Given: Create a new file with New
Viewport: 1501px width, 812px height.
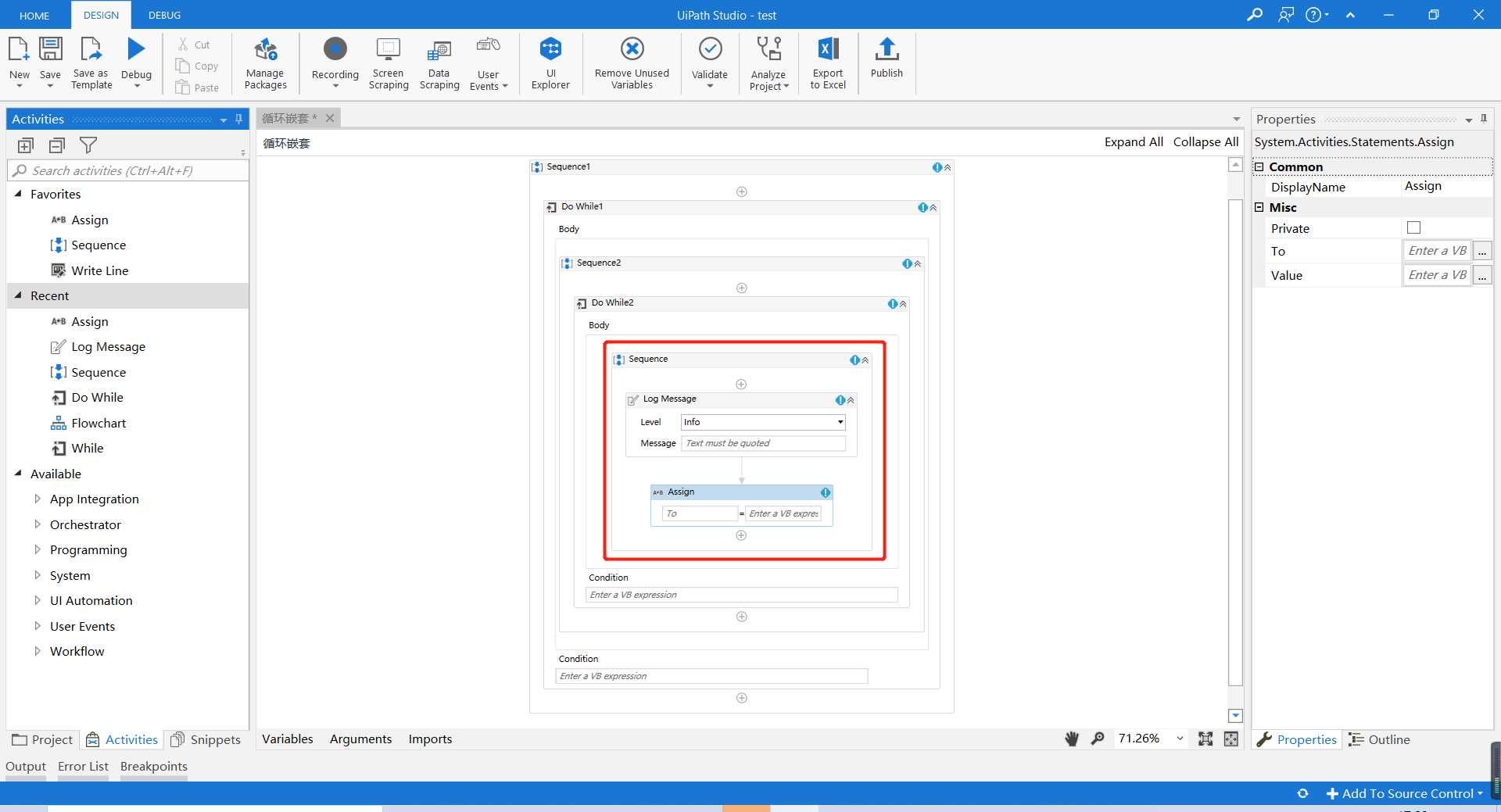Looking at the screenshot, I should coord(19,61).
